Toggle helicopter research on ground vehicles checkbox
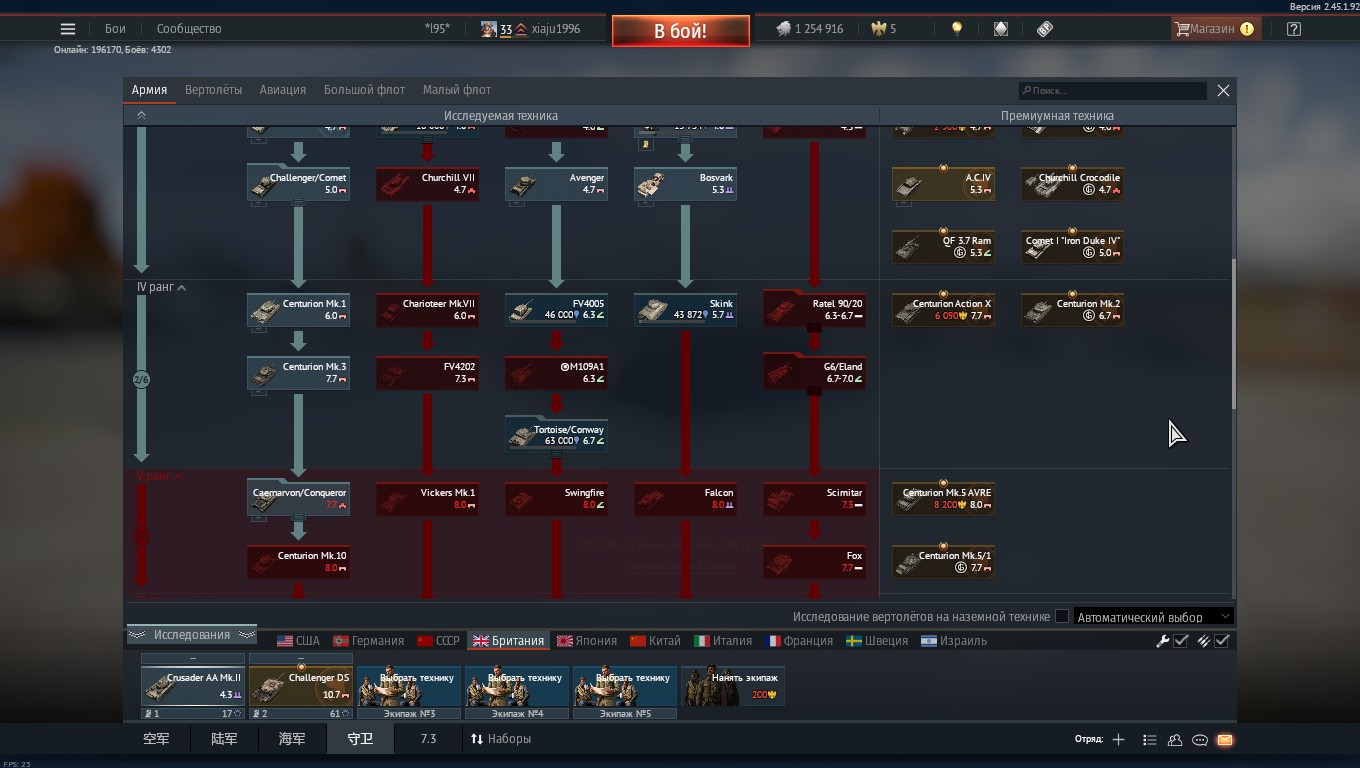The image size is (1360, 768). pyautogui.click(x=1062, y=617)
